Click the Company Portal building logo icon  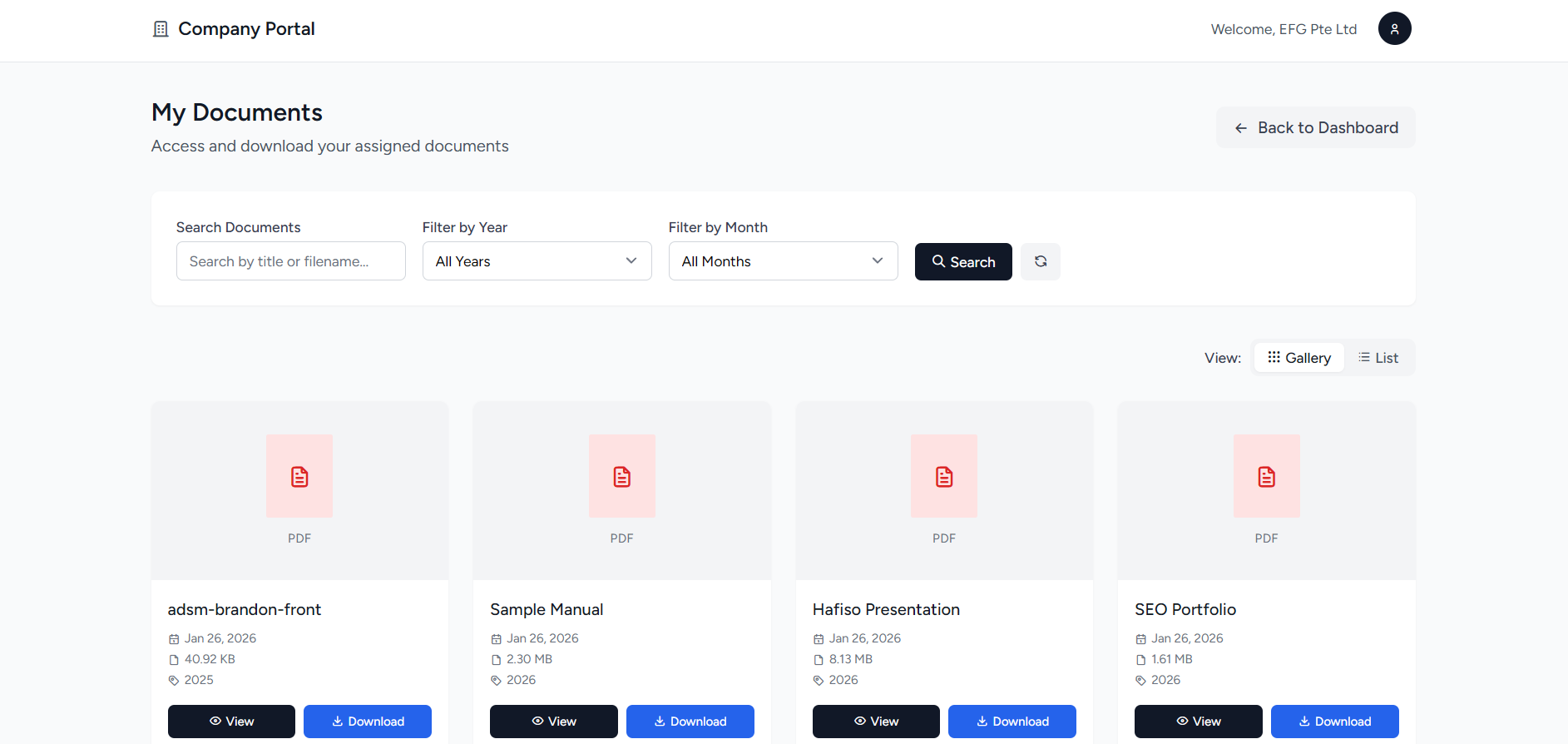pos(161,29)
